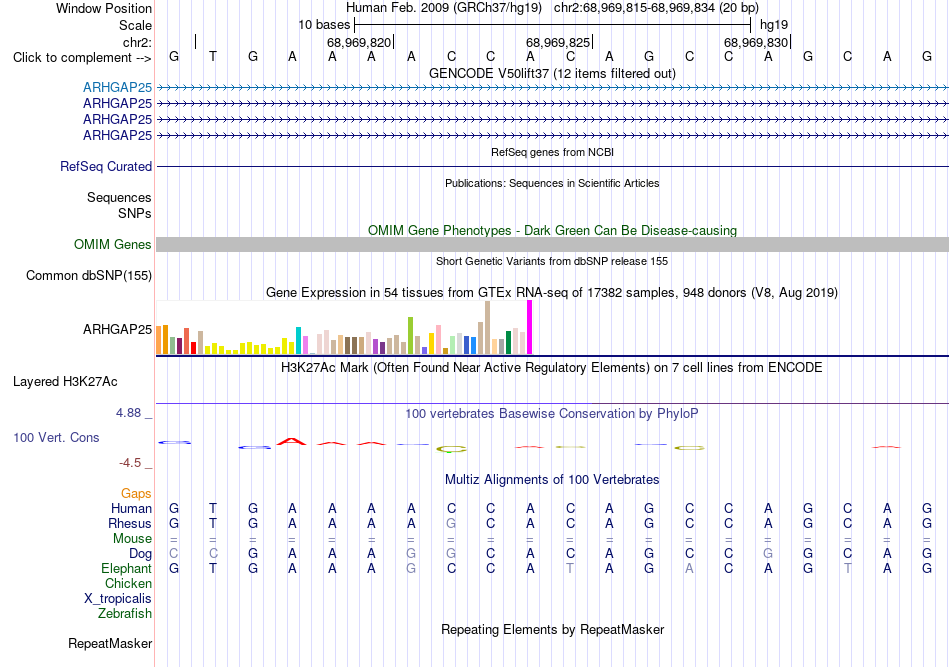The image size is (950, 667).
Task: Open the Layered H3K27Ac track label
Action: (x=65, y=382)
